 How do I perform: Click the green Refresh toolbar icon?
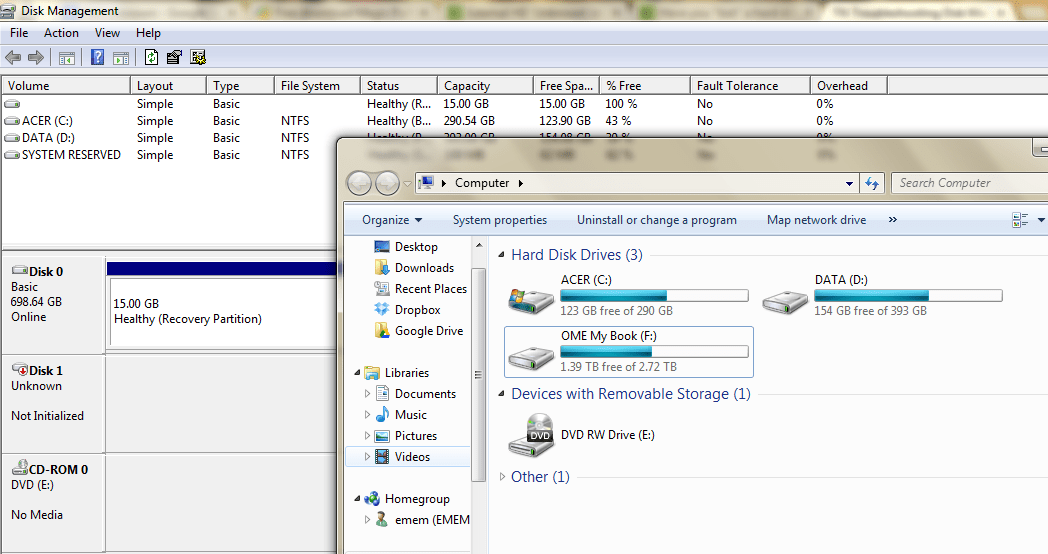151,57
